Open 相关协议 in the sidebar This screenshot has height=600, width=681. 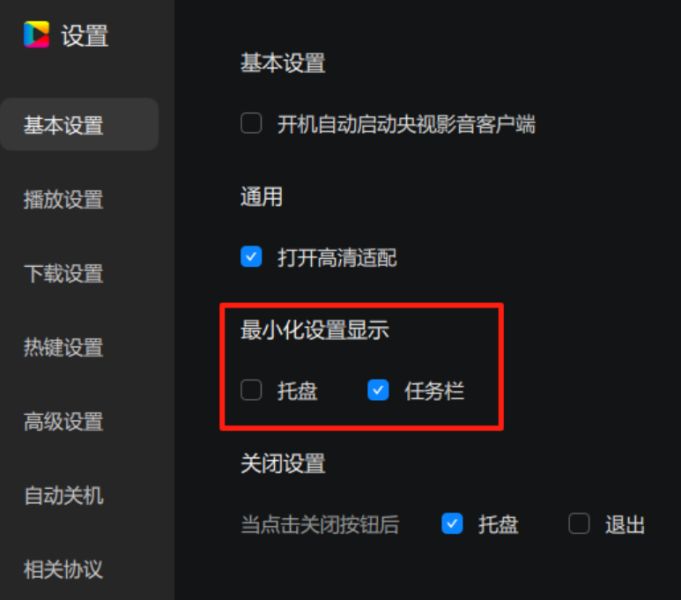pyautogui.click(x=63, y=570)
